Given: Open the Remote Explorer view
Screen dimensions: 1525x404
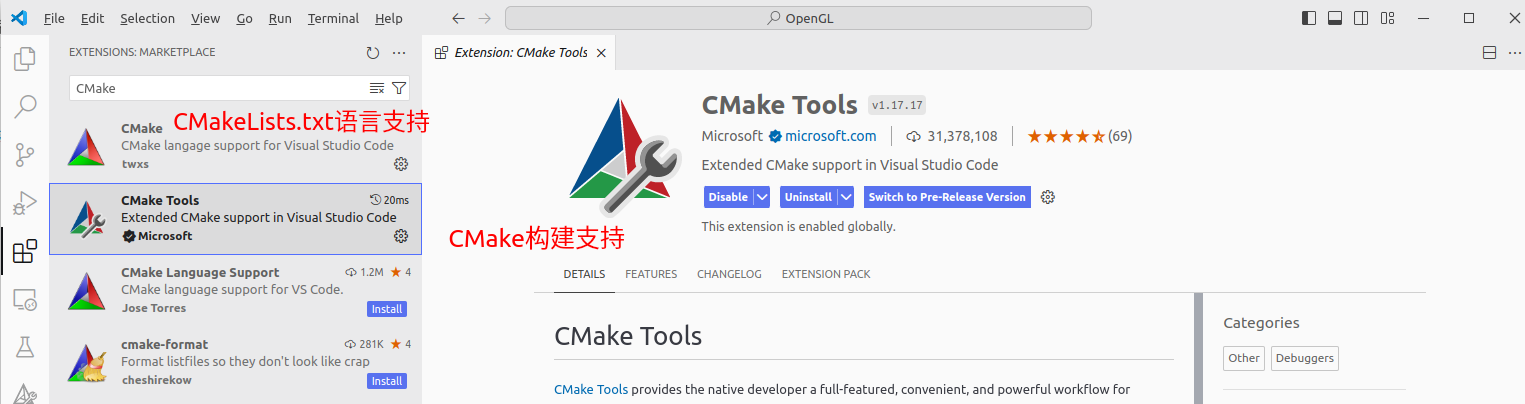Looking at the screenshot, I should [24, 299].
